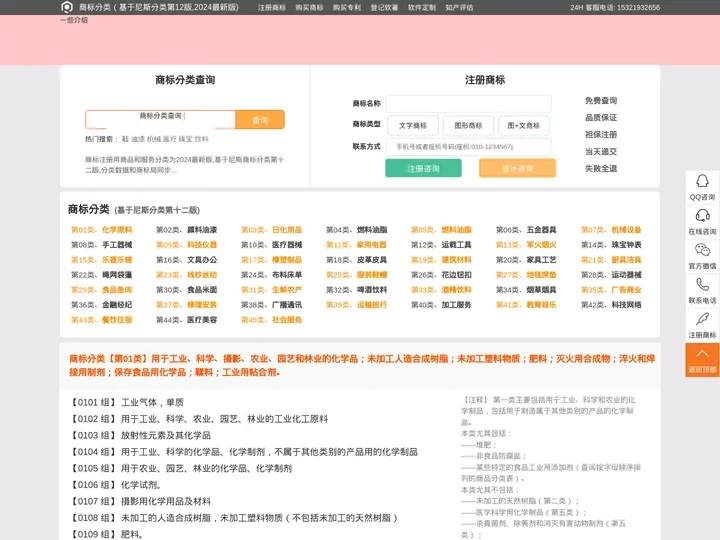Viewport: 720px width, 540px height.
Task: Open 第25类 服装鞋帽 category
Action: click(356, 275)
